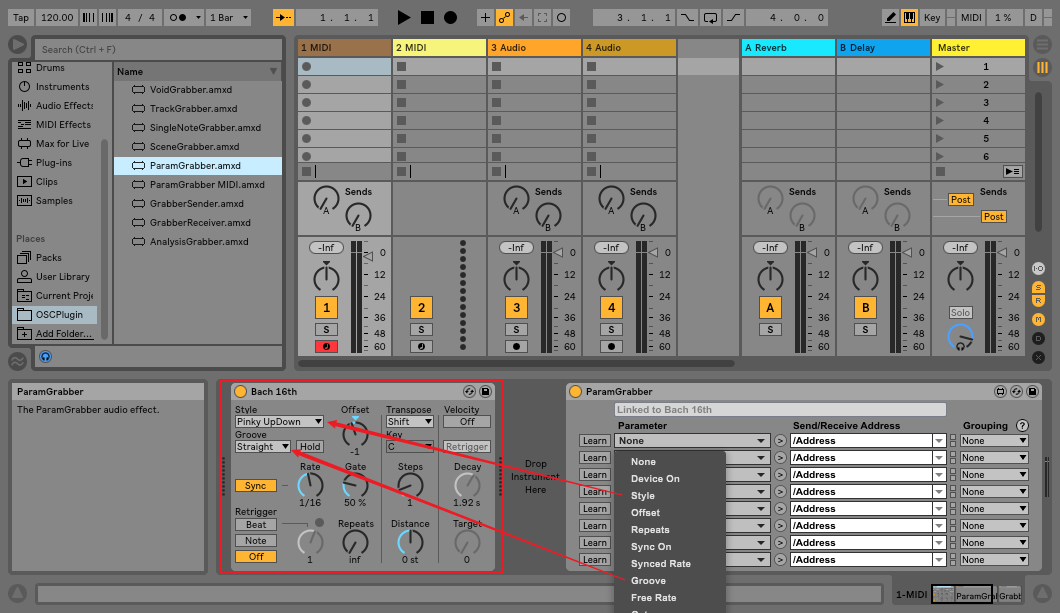Image resolution: width=1060 pixels, height=613 pixels.
Task: Click Back to Arrangement button in Master column
Action: coord(1012,172)
